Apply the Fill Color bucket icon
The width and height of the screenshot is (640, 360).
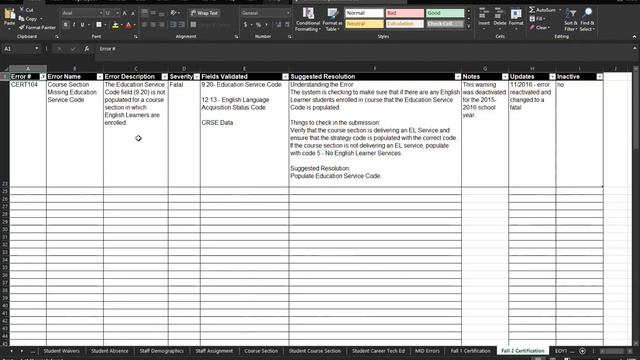click(x=116, y=25)
